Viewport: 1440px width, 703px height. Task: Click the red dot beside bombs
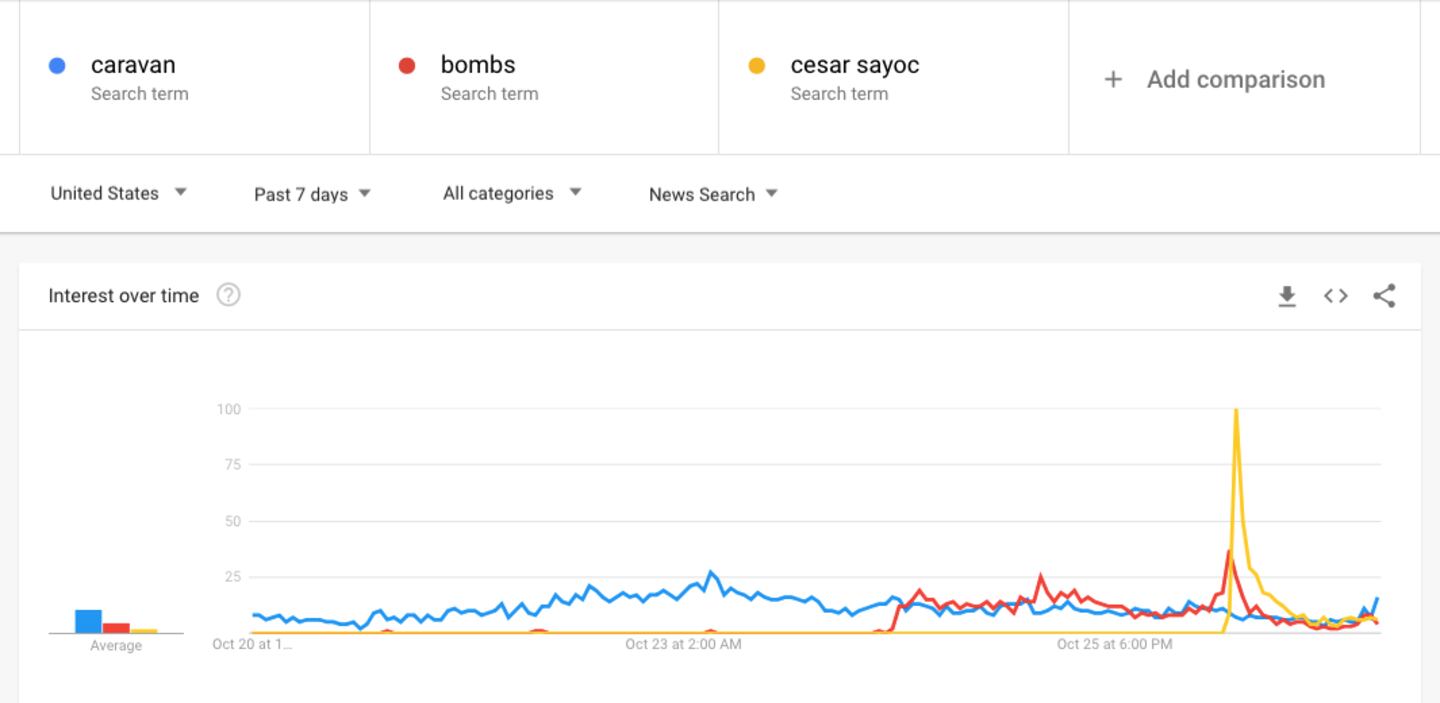tap(407, 66)
